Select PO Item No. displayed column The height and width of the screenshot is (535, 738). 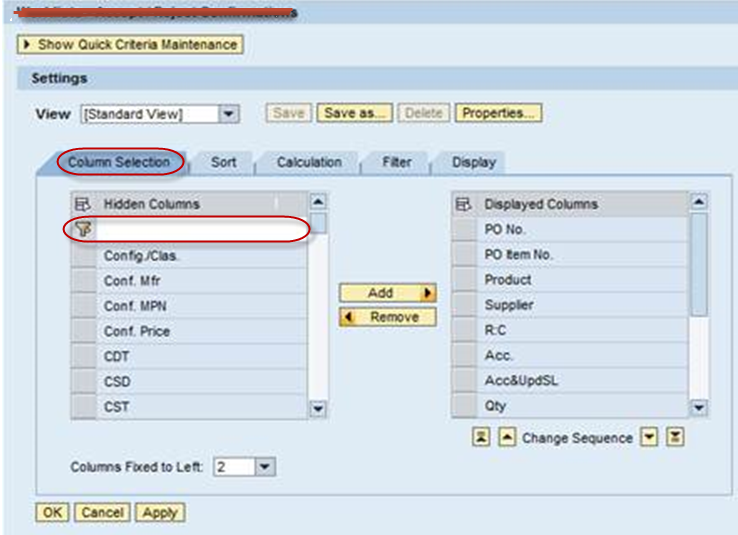[583, 255]
